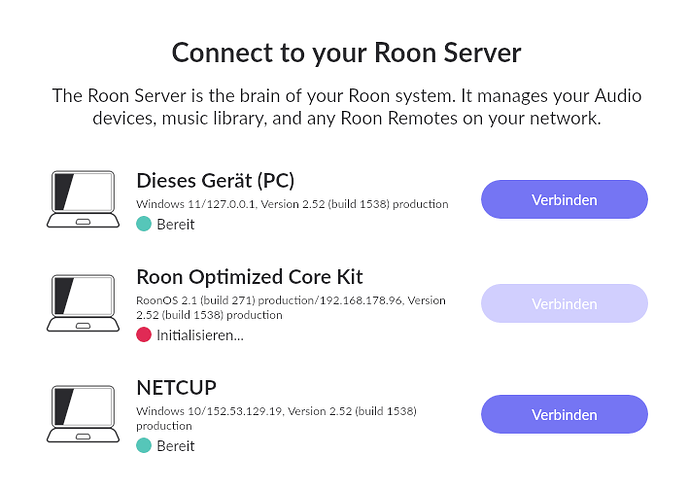Viewport: 690px width, 490px height.
Task: Click red Initialisieren status dot
Action: [x=144, y=335]
